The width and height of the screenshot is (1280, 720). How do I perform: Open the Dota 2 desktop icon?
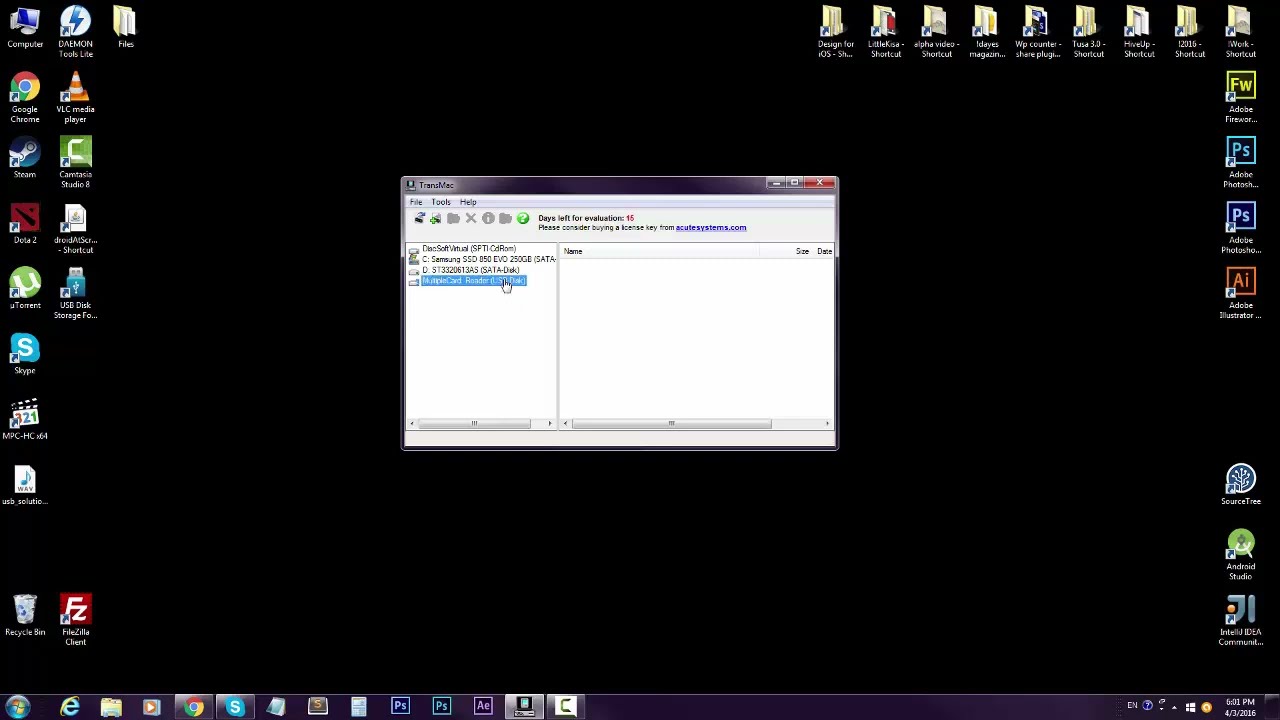(x=25, y=224)
